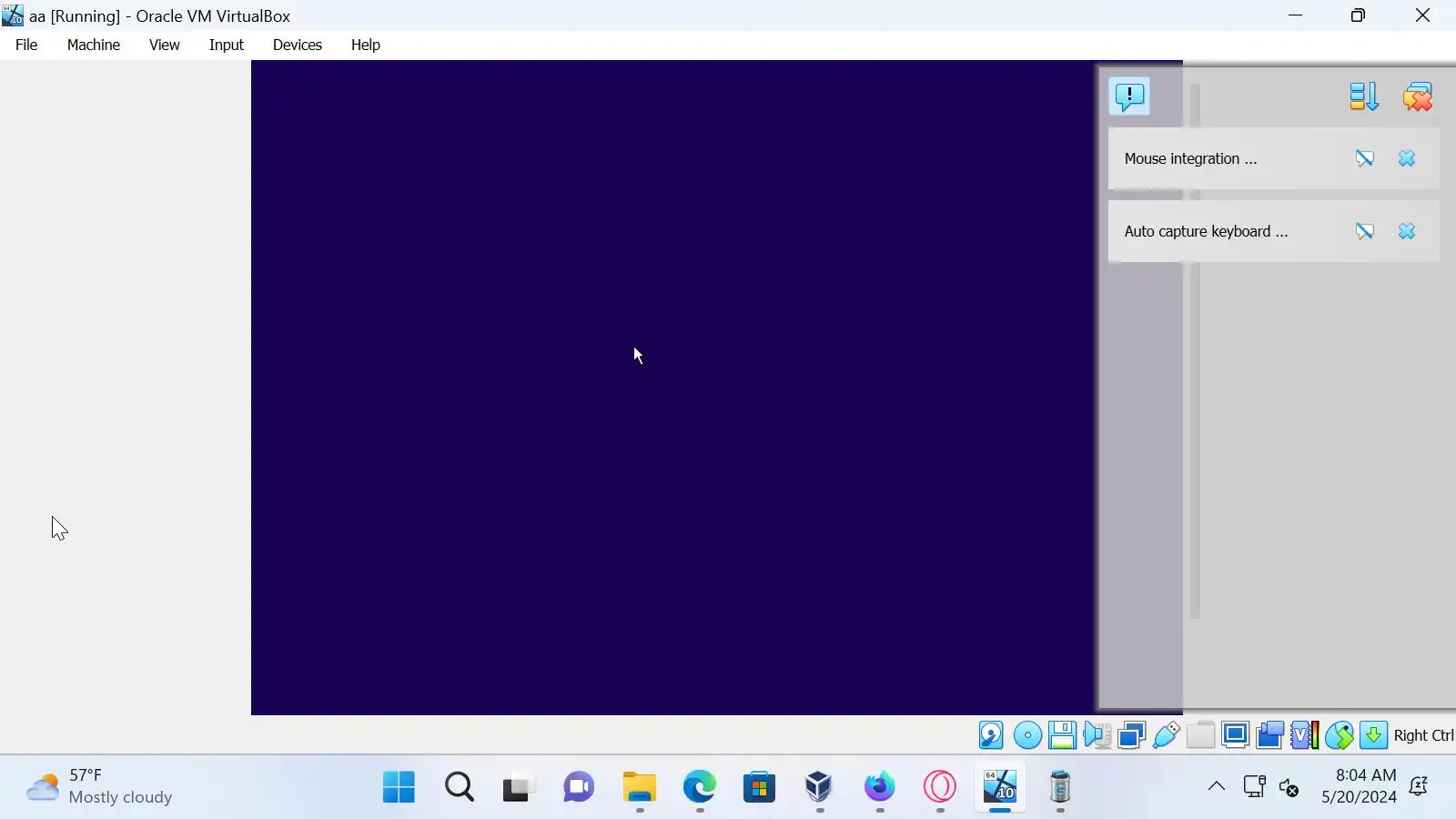Open the Windows Start menu
Screen dimensions: 1456x819
(x=399, y=787)
